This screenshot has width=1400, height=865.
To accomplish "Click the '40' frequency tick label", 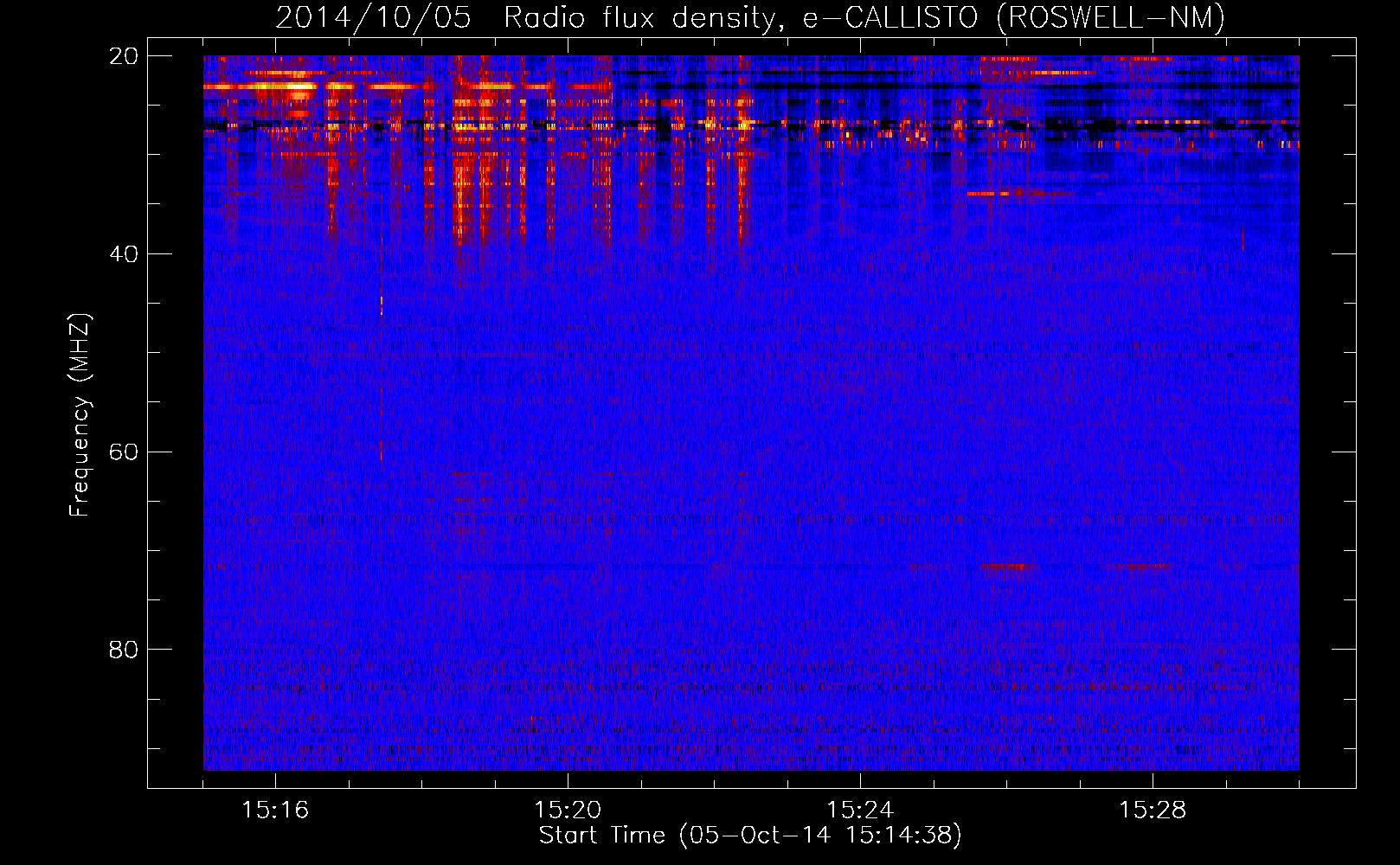I will pyautogui.click(x=124, y=253).
